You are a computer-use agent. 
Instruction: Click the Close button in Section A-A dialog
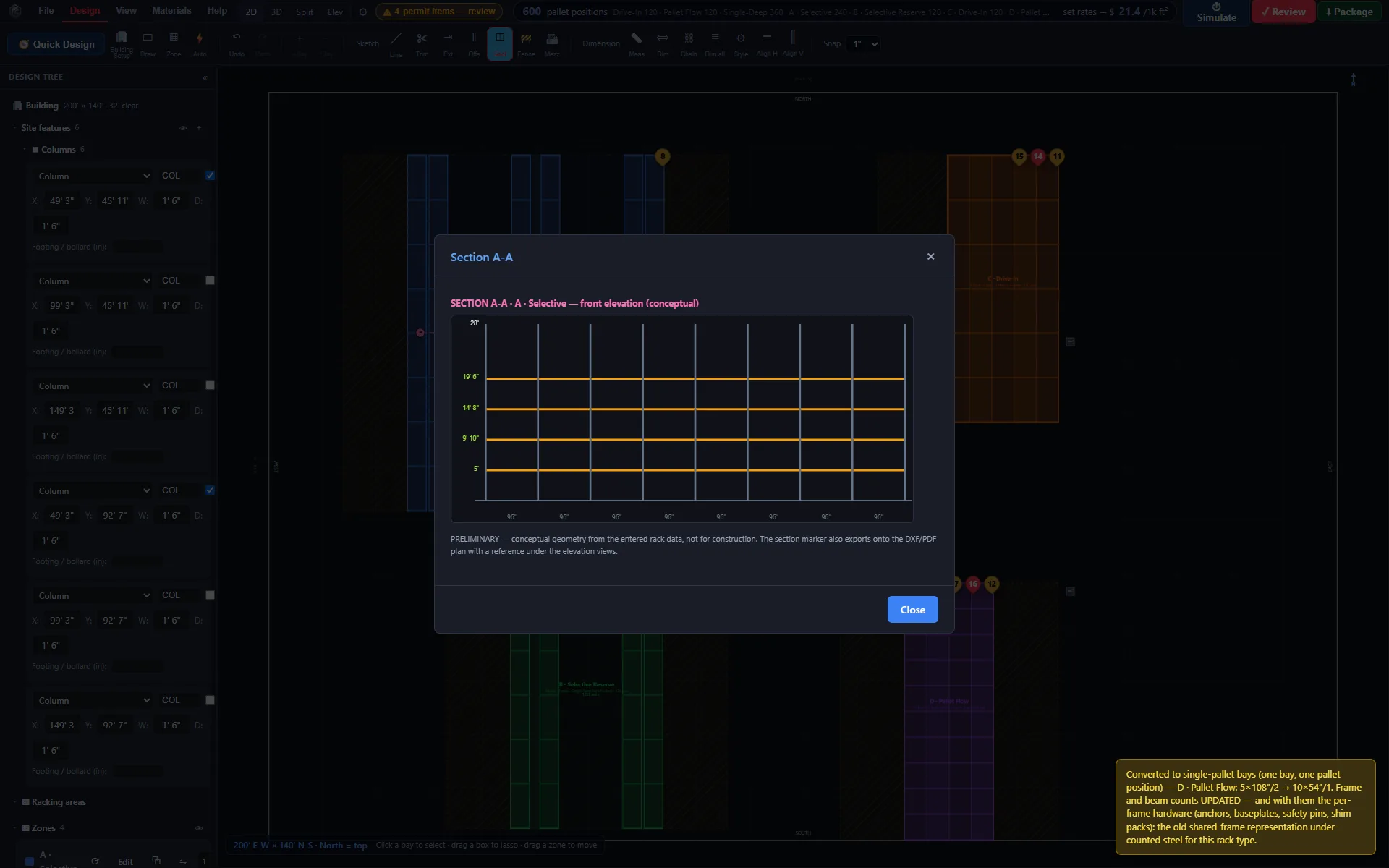(912, 610)
